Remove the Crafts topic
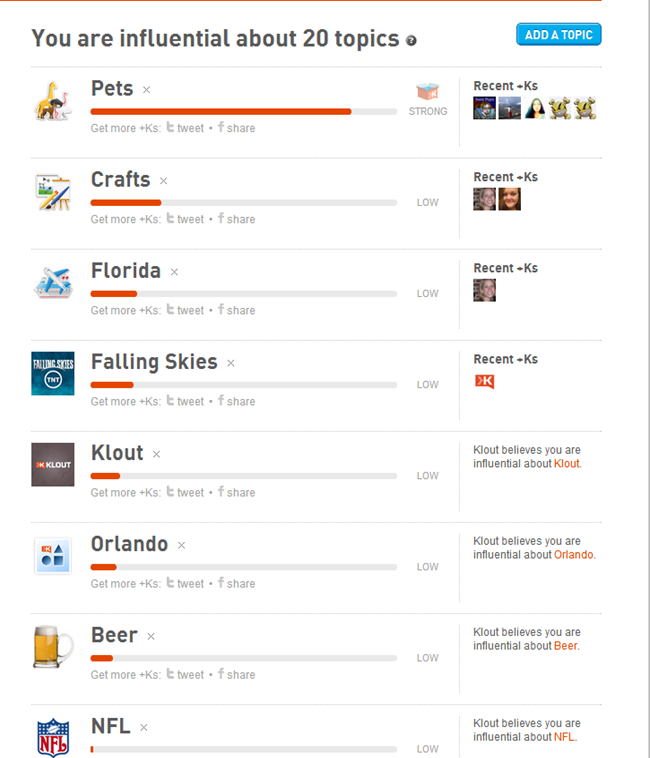The width and height of the screenshot is (650, 758). coord(164,181)
